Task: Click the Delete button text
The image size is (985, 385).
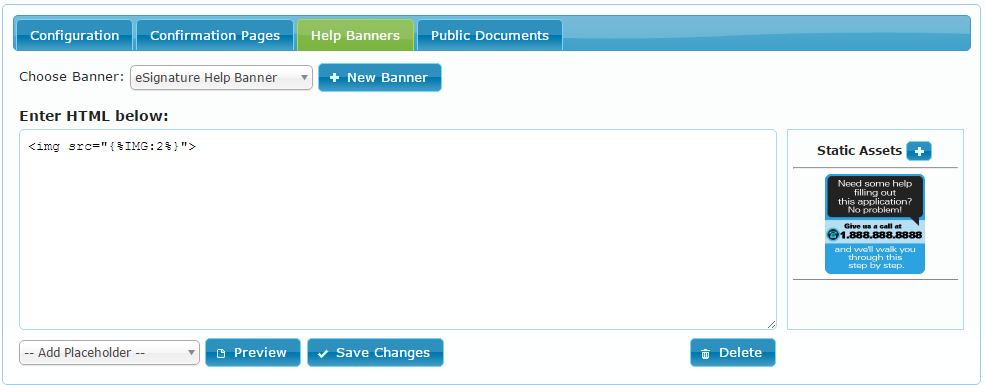Action: [741, 353]
